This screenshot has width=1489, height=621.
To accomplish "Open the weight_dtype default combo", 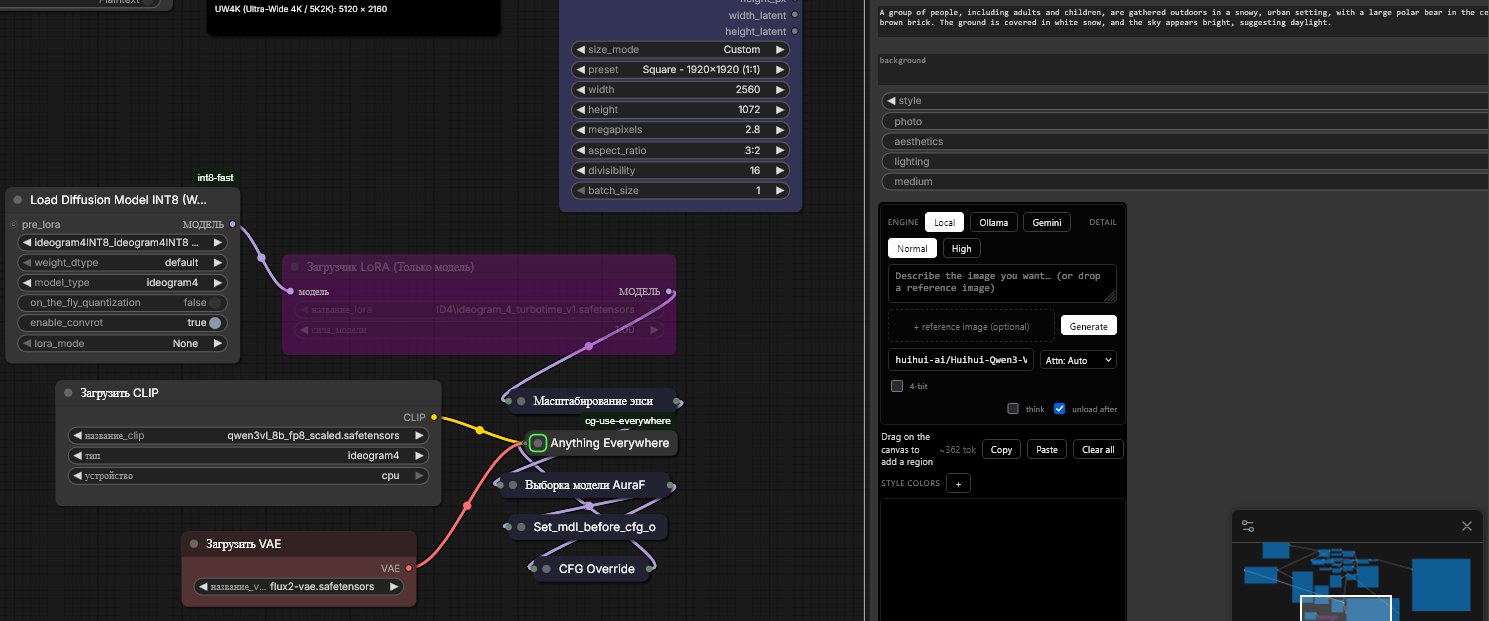I will (122, 263).
